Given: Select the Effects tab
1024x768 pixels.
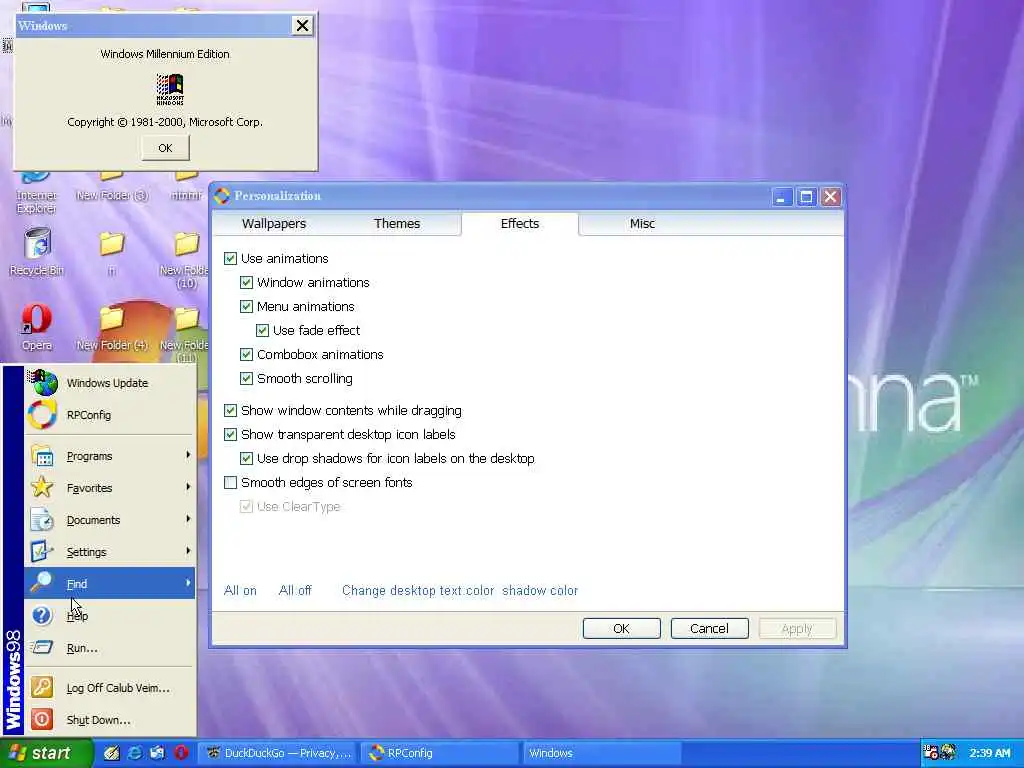Looking at the screenshot, I should (520, 223).
